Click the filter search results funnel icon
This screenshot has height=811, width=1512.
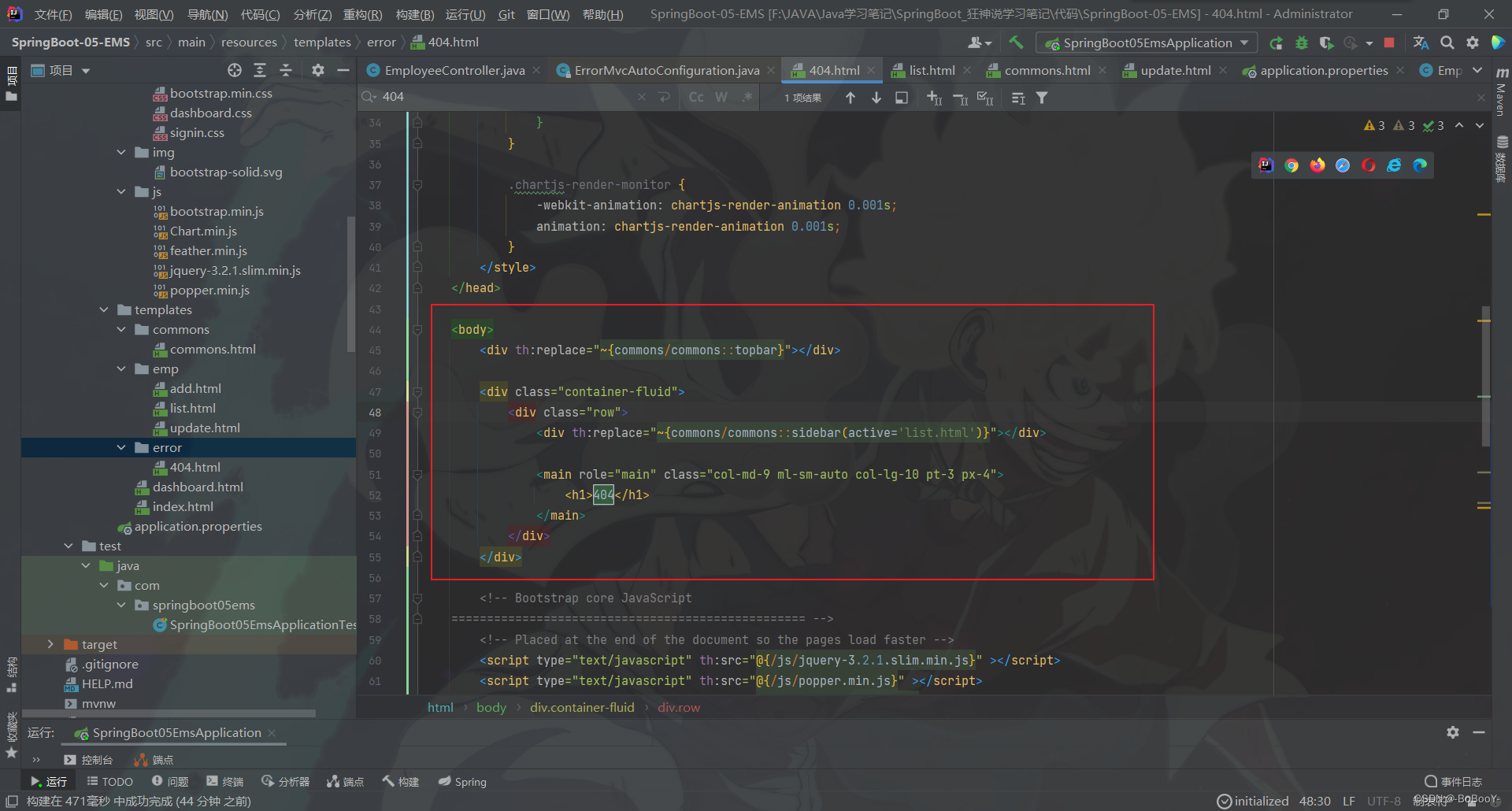(1042, 98)
